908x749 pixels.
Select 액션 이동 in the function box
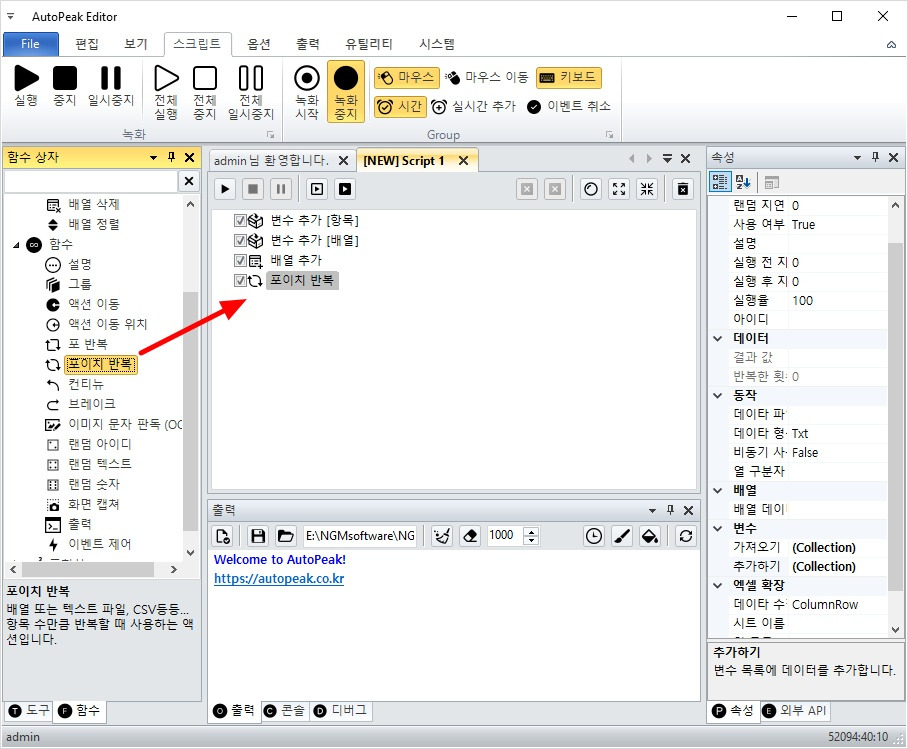(93, 304)
